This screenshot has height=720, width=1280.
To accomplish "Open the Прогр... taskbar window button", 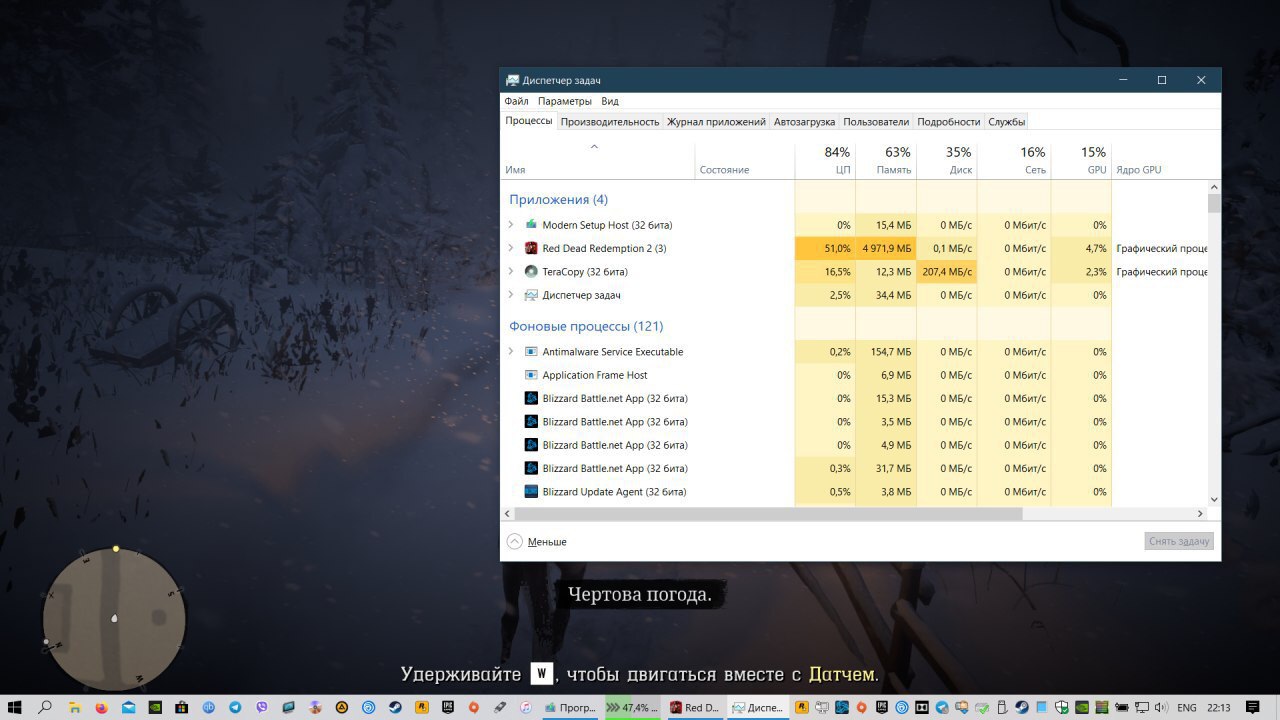I will click(570, 707).
